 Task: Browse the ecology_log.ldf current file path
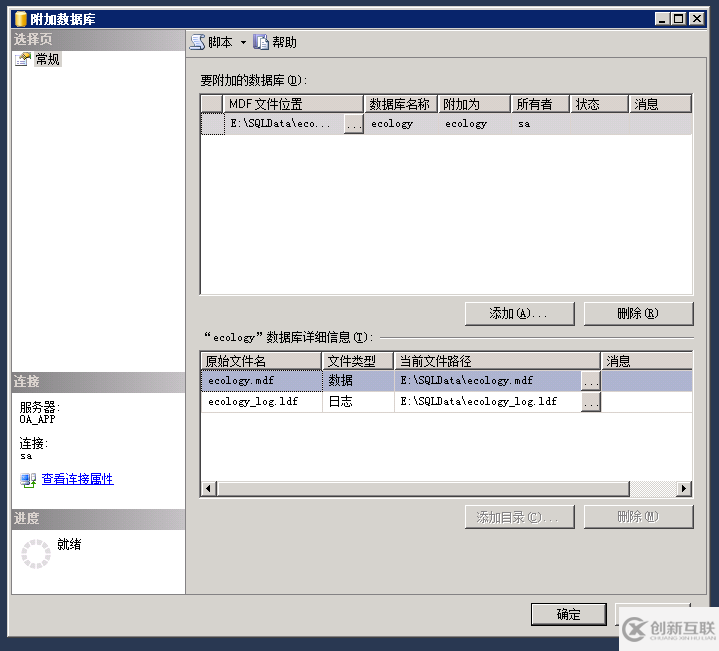[591, 402]
